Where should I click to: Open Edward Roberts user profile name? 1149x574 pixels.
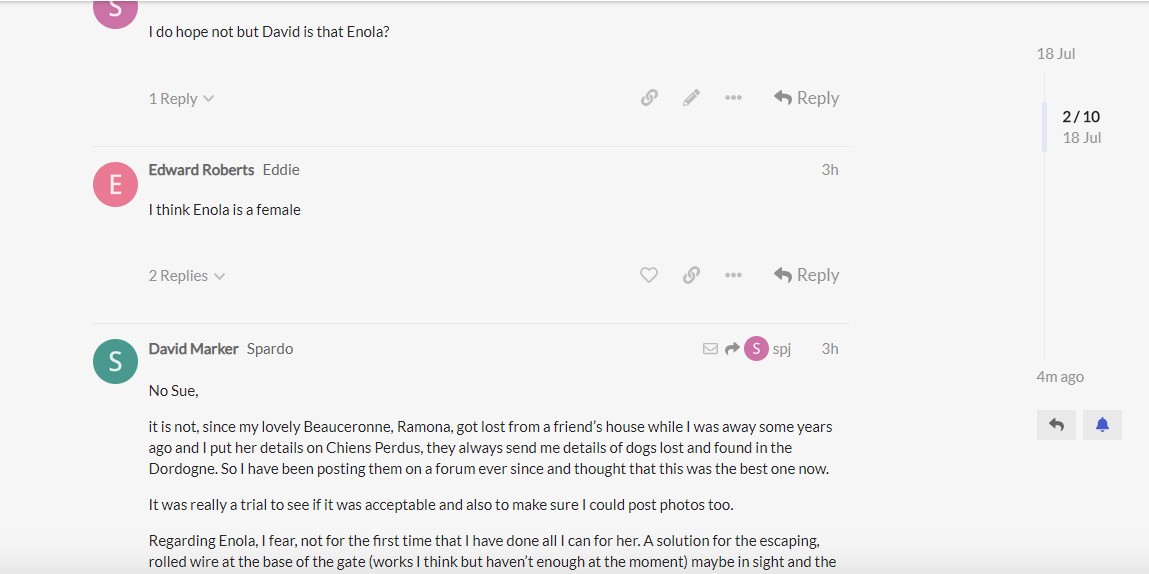click(x=202, y=170)
